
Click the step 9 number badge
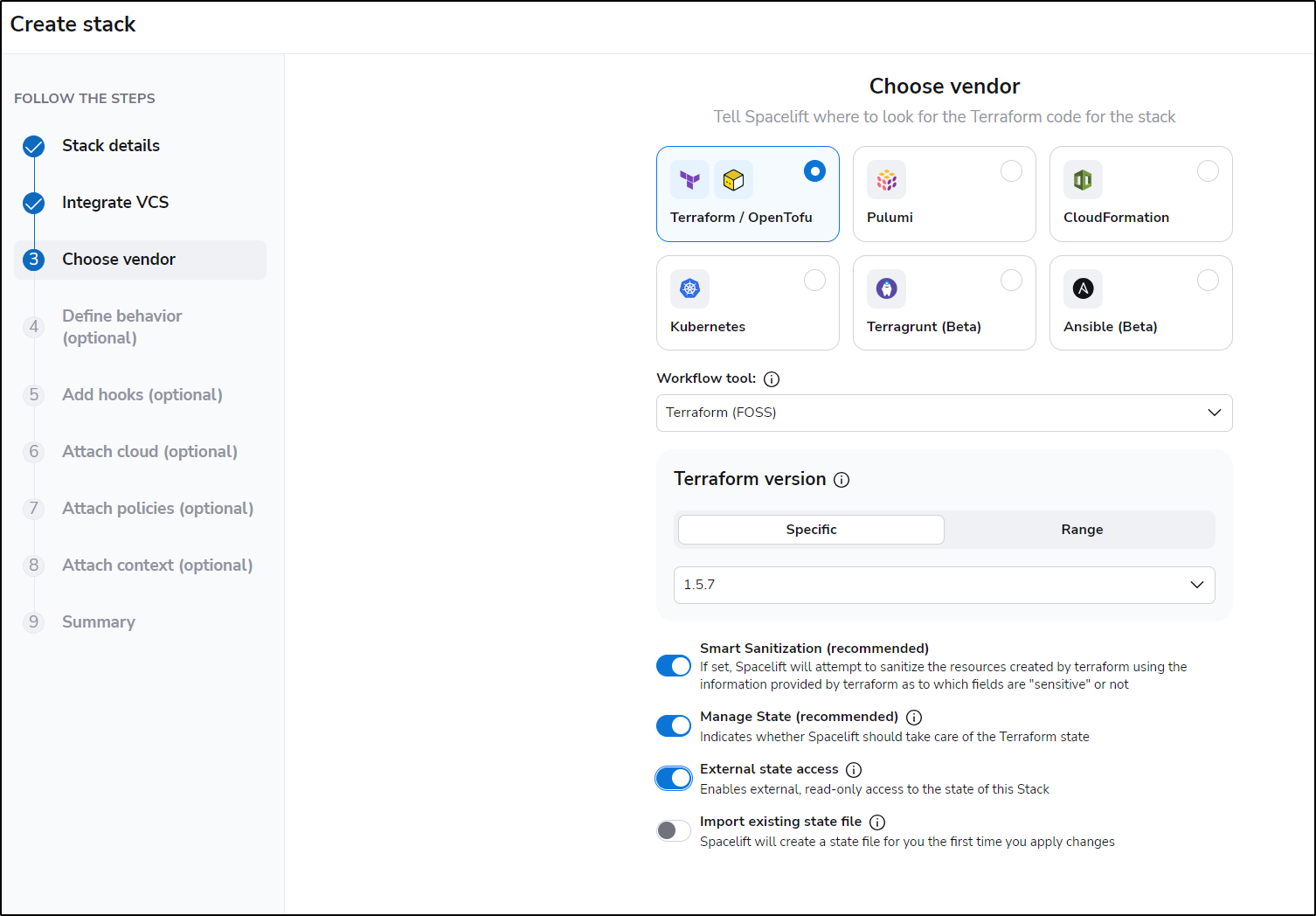point(33,622)
